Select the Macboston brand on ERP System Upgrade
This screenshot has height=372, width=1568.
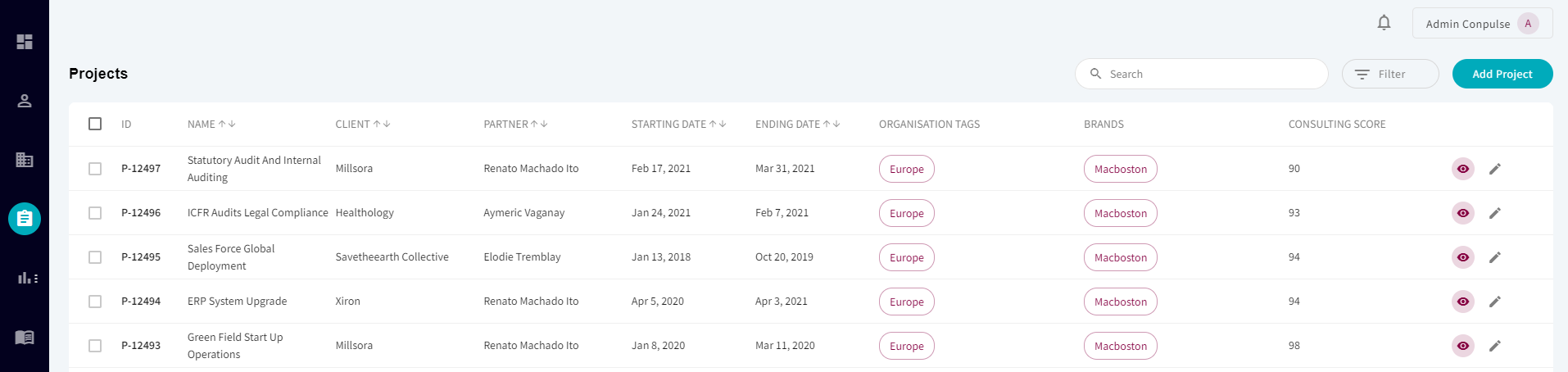(x=1120, y=302)
